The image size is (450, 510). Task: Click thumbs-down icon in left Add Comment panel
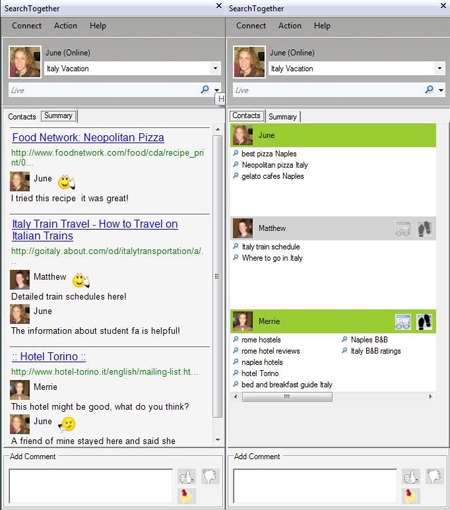pyautogui.click(x=210, y=476)
